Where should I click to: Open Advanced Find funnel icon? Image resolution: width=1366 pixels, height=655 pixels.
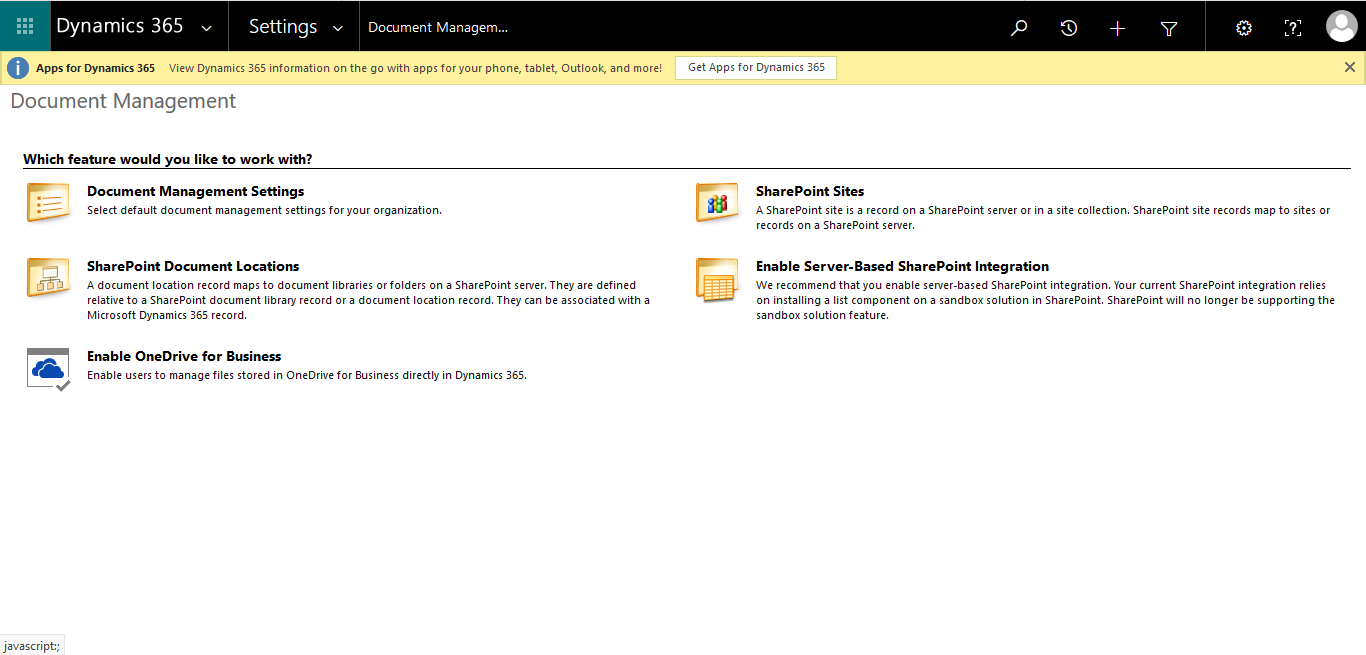point(1168,28)
